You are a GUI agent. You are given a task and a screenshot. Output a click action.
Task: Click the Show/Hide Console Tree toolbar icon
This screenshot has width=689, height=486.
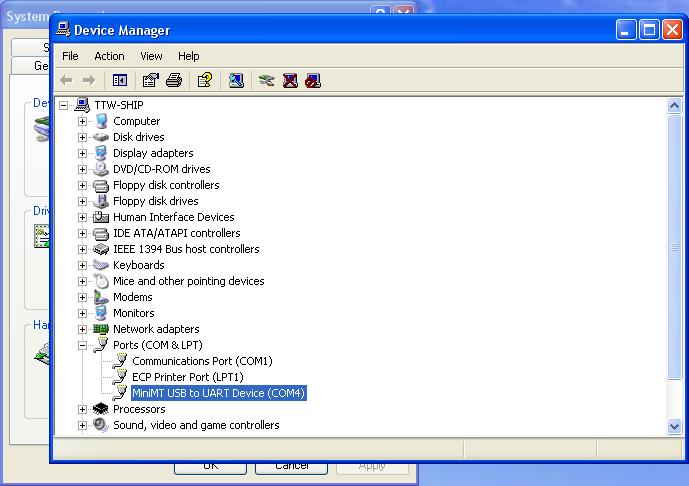click(x=120, y=80)
